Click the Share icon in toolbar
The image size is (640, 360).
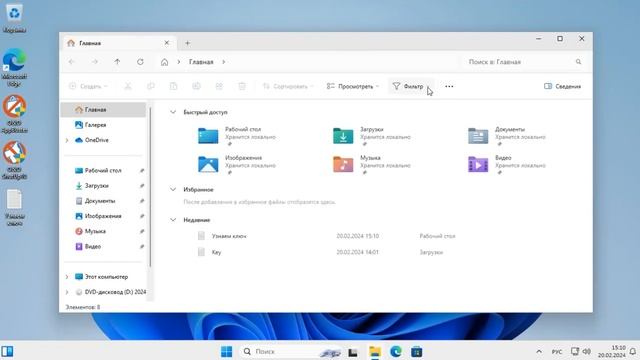coord(219,86)
